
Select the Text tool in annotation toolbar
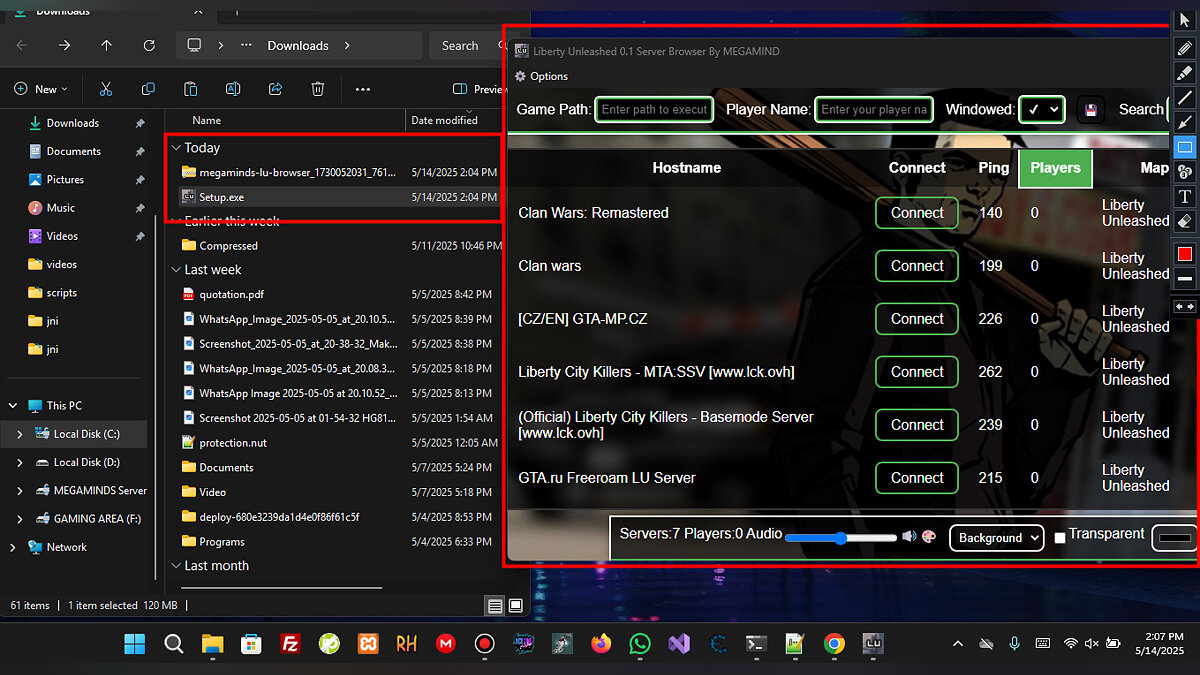tap(1185, 196)
